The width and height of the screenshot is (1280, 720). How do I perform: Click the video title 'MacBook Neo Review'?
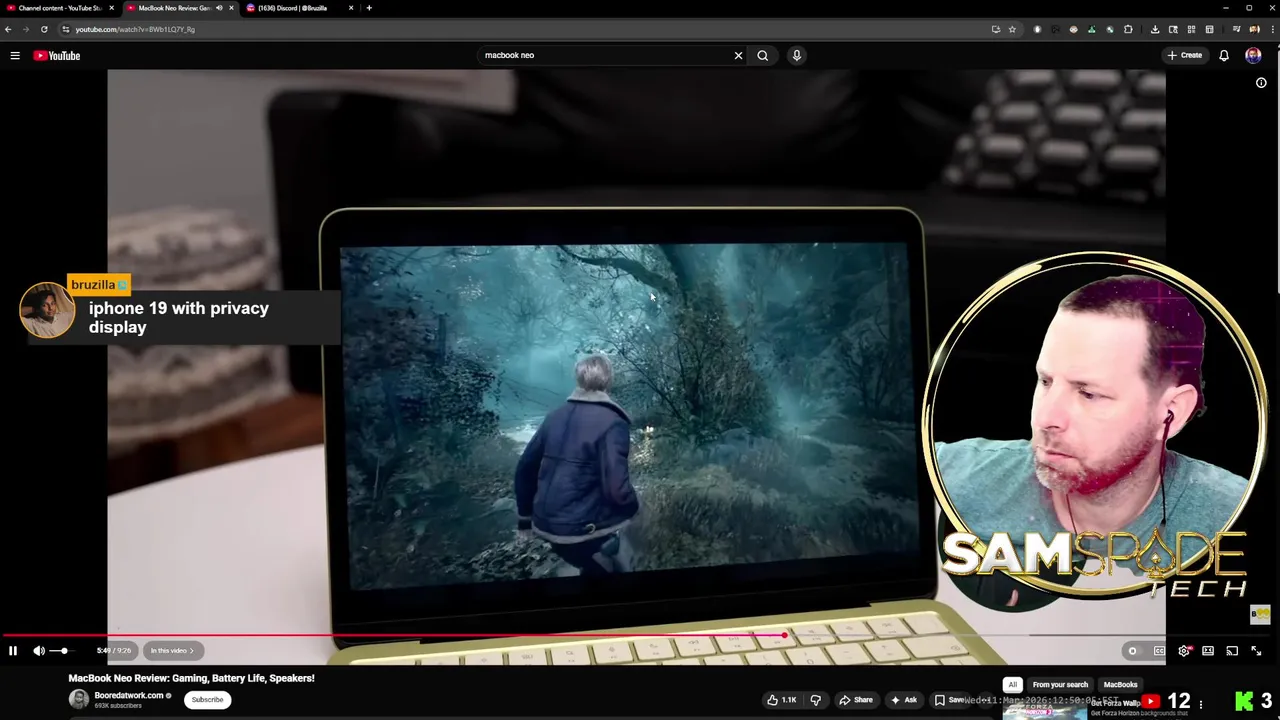point(191,678)
